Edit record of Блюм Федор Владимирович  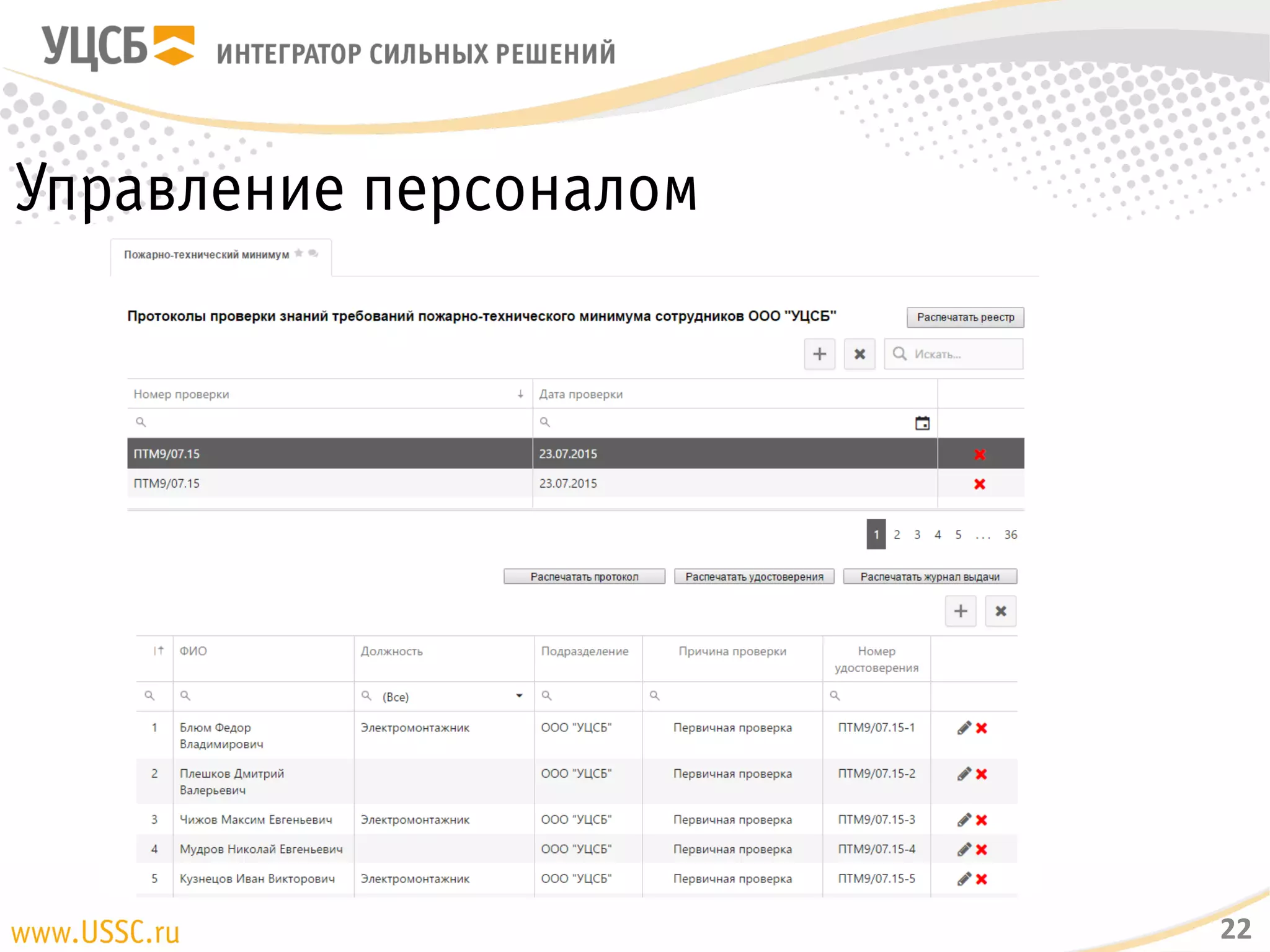click(964, 728)
